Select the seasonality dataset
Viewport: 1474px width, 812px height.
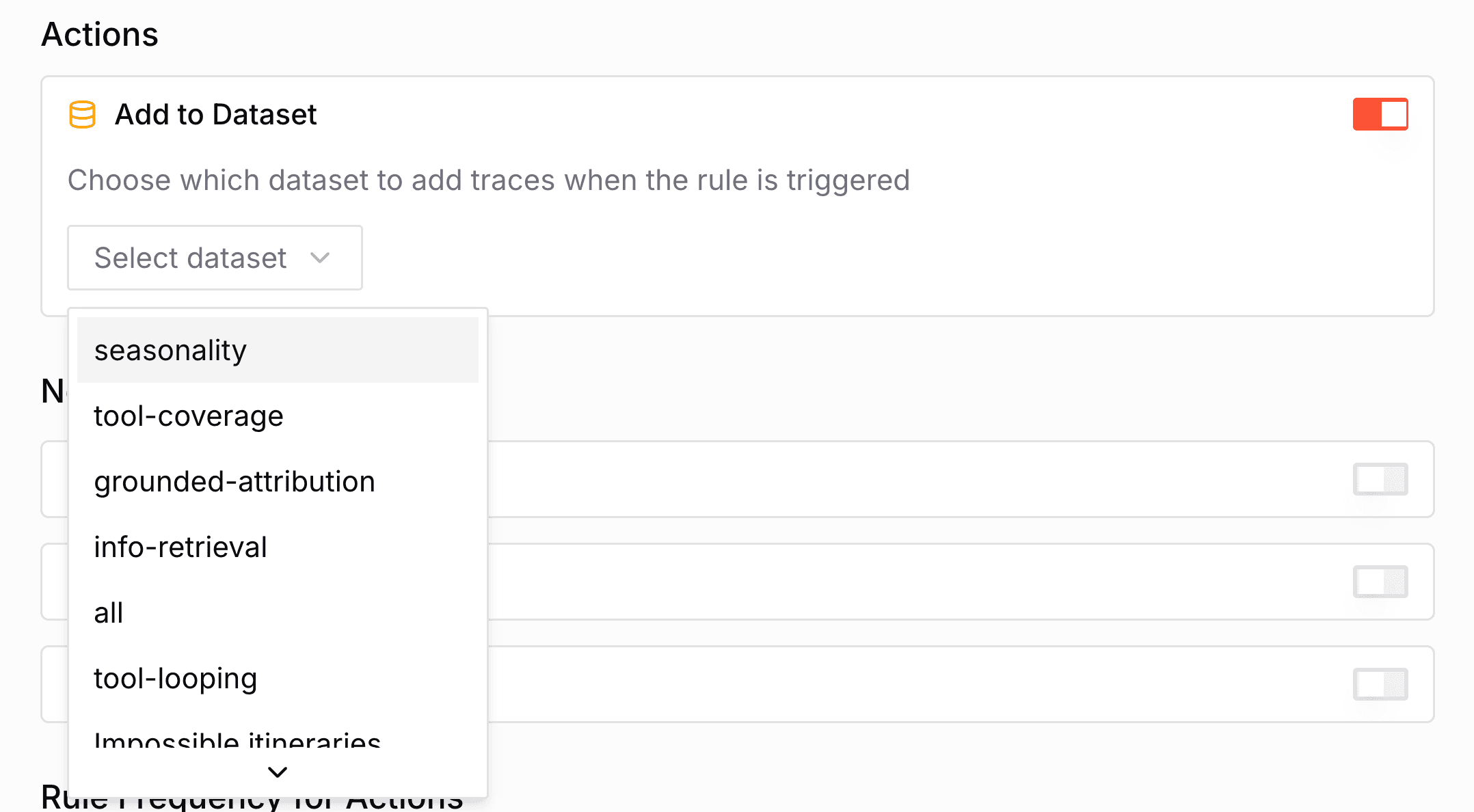(170, 350)
